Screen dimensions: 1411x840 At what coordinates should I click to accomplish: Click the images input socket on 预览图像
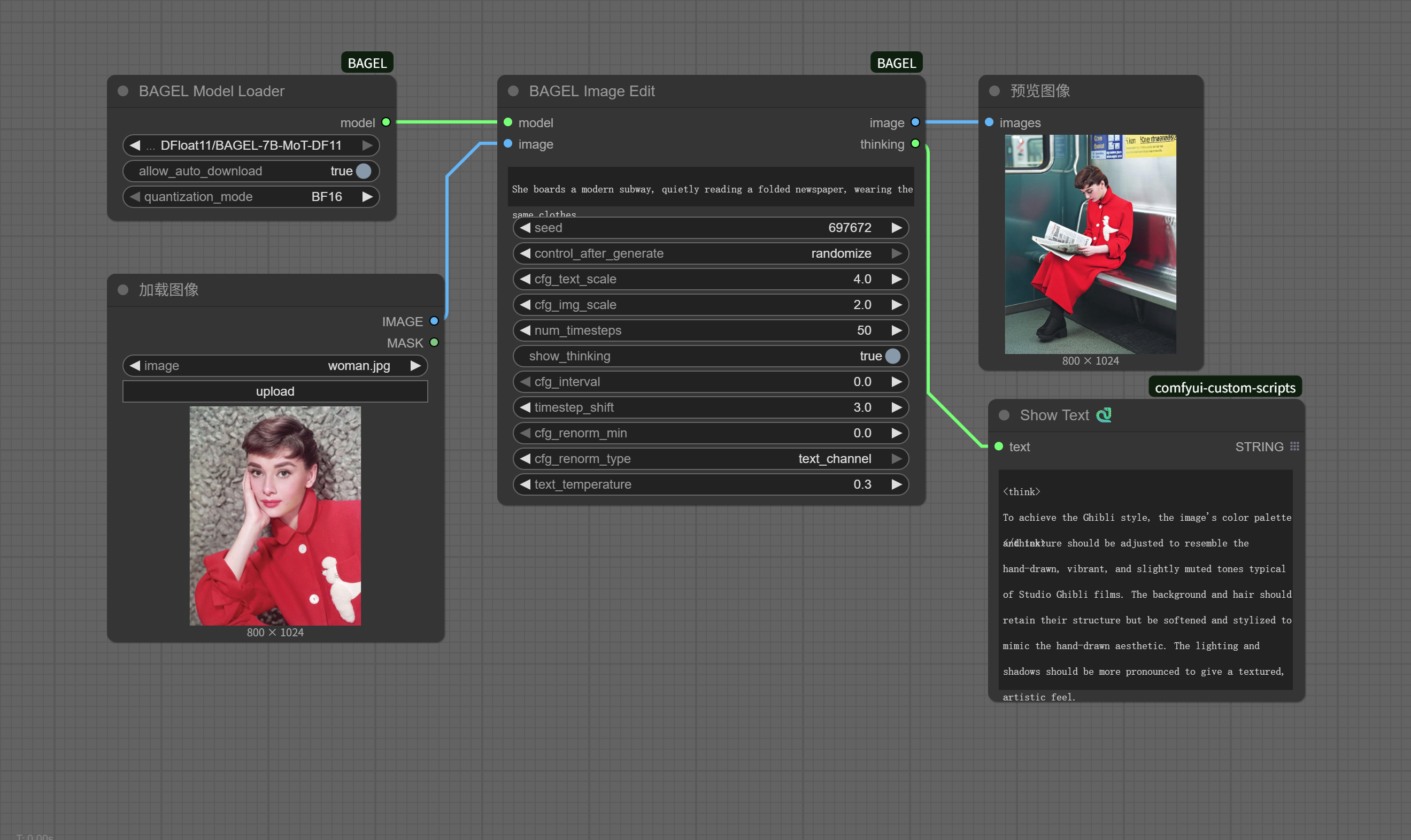pos(989,122)
